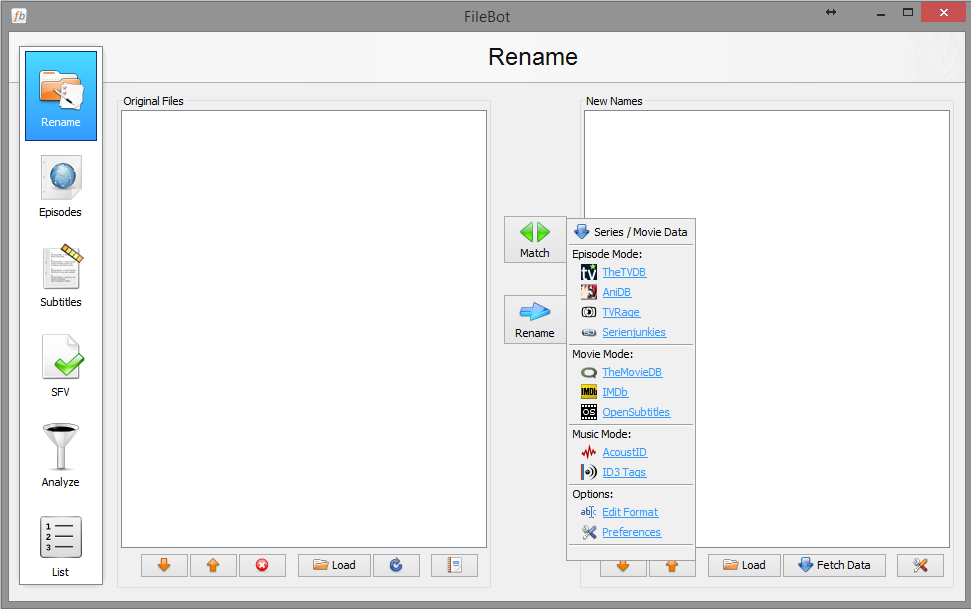Minimize the FileBot window
The width and height of the screenshot is (971, 609).
coord(881,14)
